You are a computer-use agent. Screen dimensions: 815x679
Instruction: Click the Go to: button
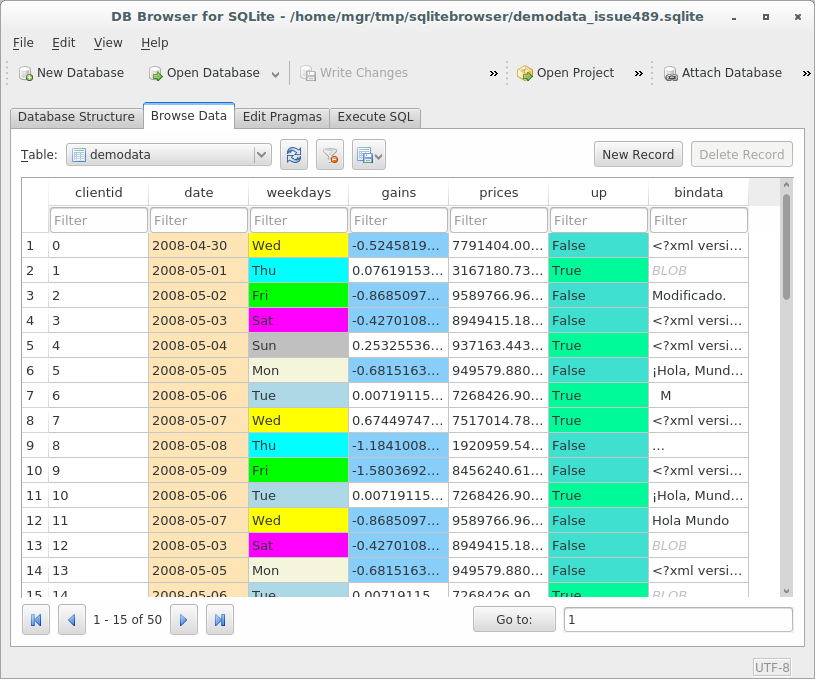click(514, 619)
